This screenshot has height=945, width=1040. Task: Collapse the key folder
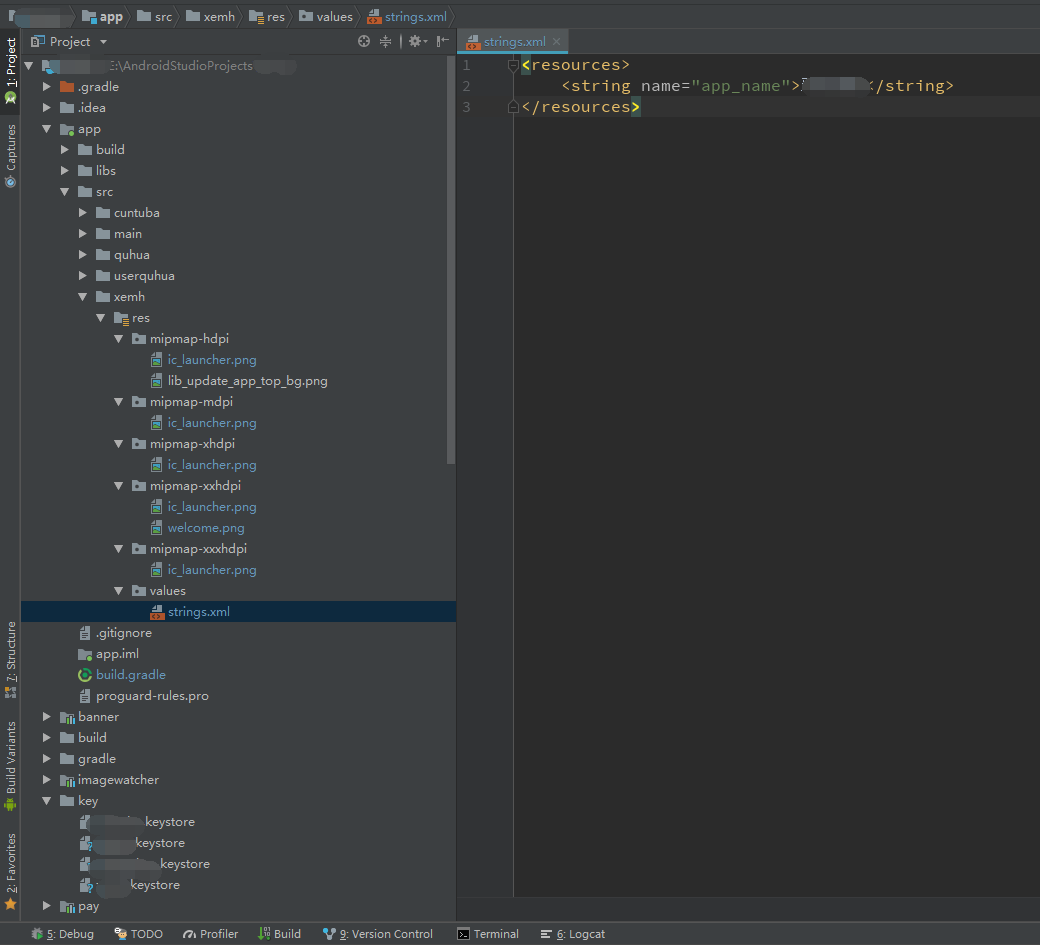coord(46,800)
